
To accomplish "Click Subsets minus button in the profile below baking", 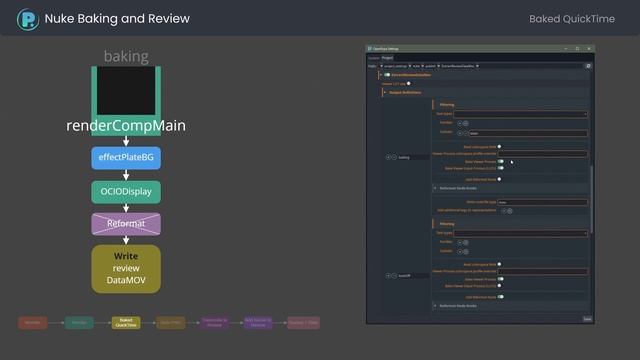I will coord(466,252).
